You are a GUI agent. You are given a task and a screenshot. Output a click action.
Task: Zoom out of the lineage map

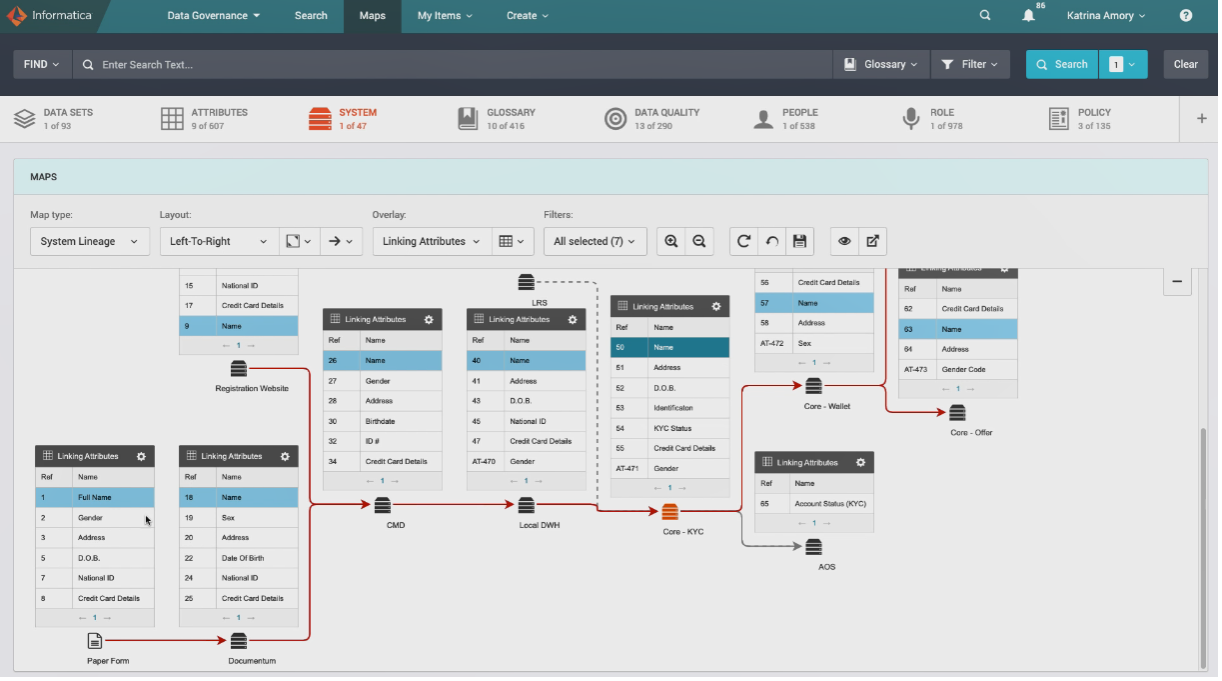pos(699,241)
